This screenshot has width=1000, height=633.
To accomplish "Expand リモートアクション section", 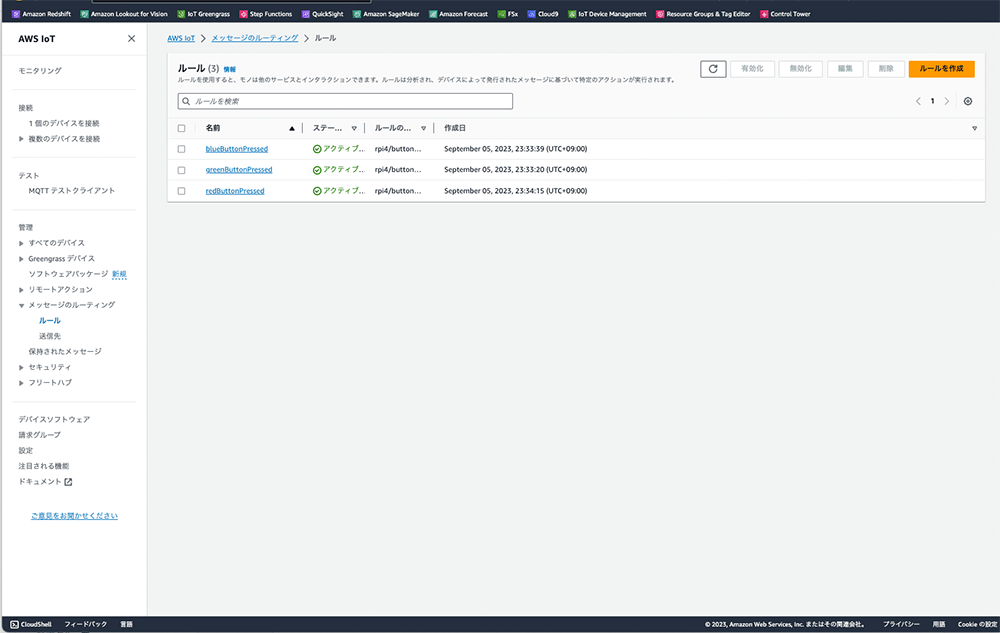I will 21,290.
